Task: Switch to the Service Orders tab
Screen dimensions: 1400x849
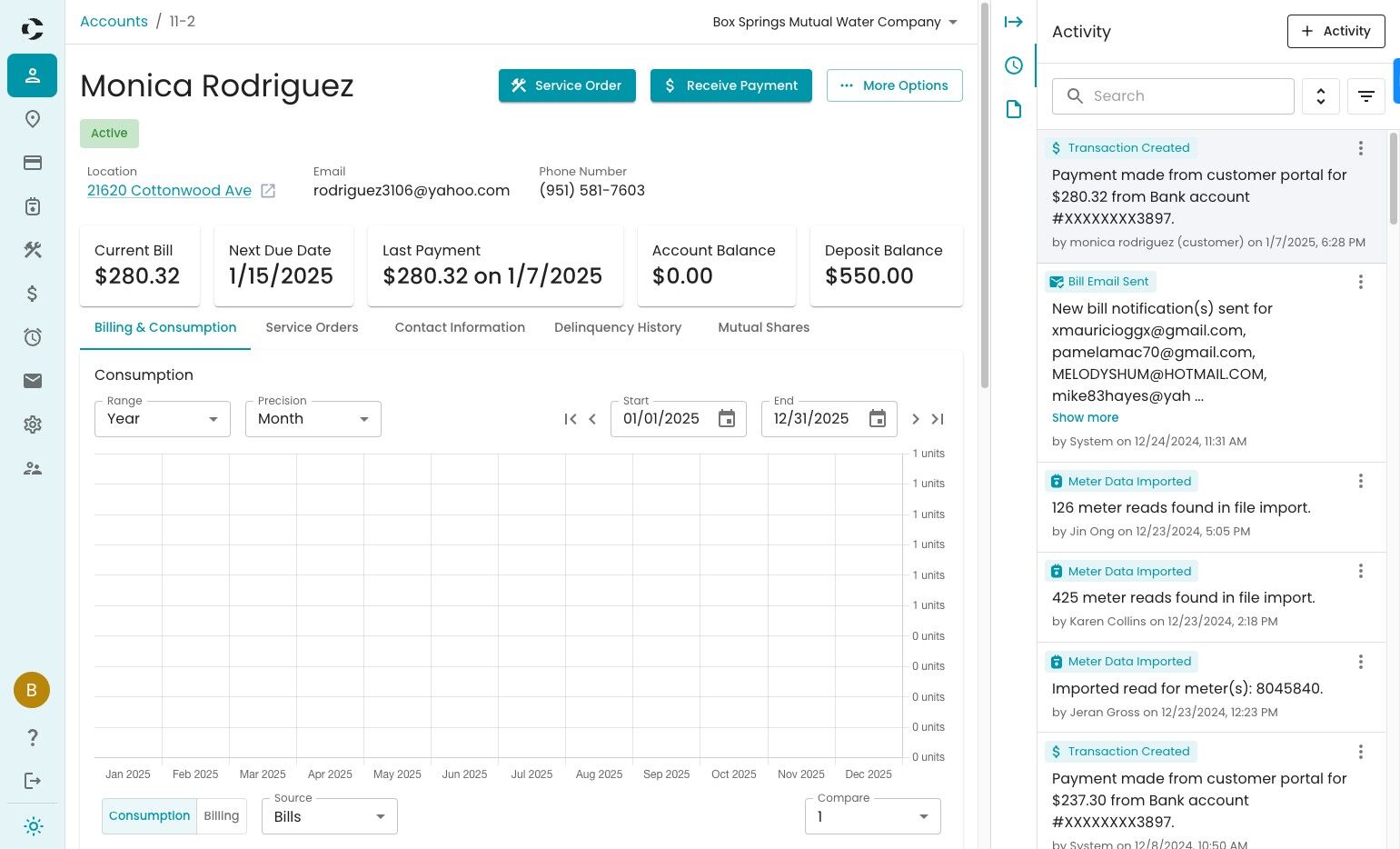Action: pos(312,327)
